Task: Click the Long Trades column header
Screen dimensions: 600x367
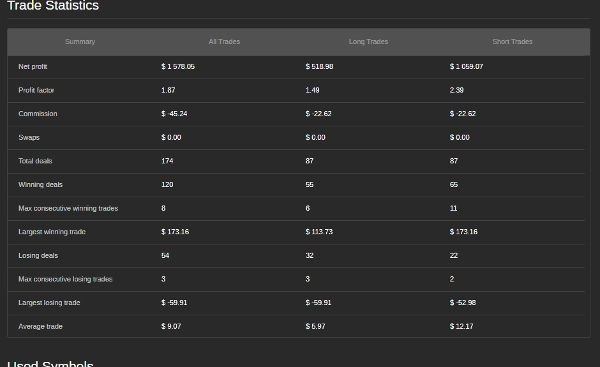Action: (368, 42)
